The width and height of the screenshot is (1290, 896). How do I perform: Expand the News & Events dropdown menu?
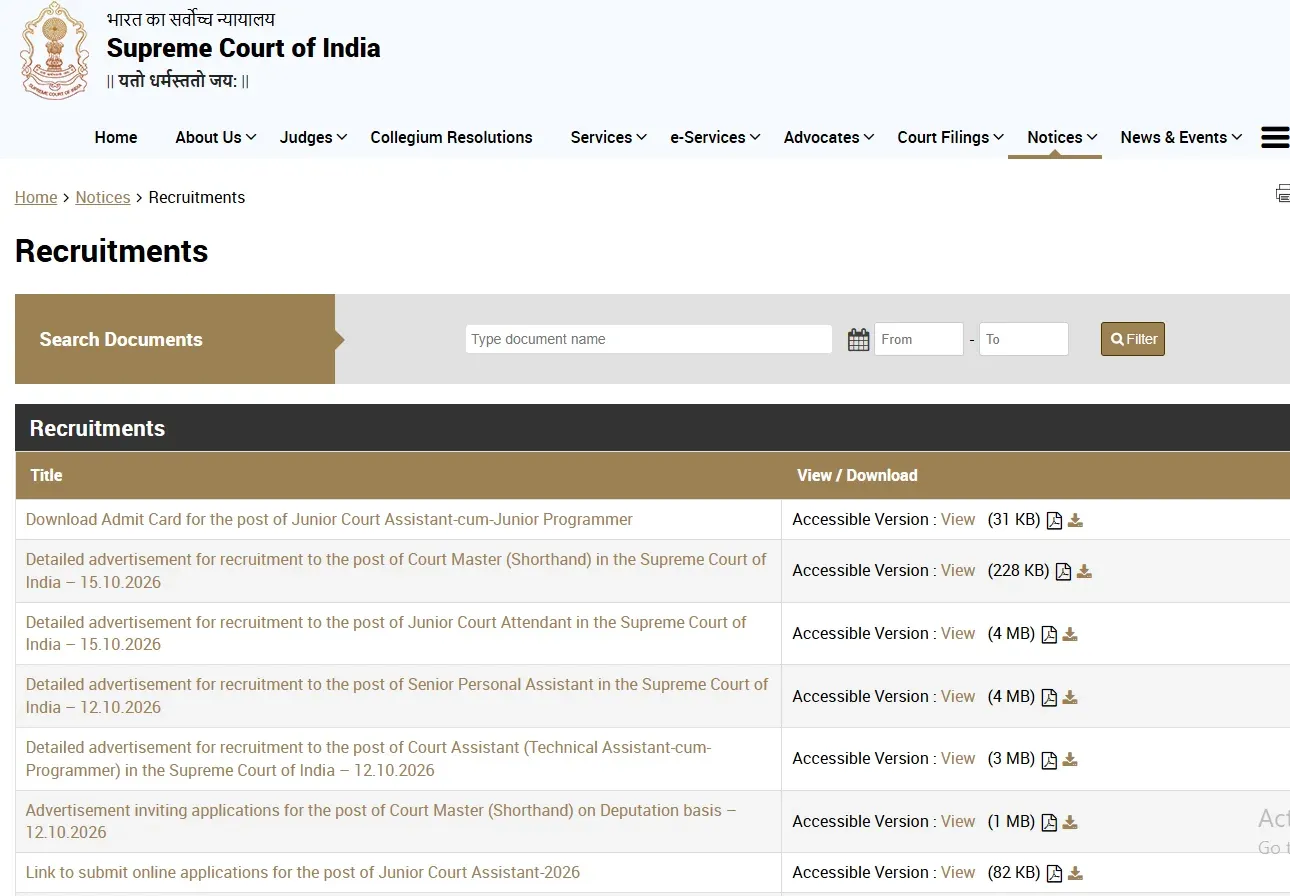[1181, 137]
